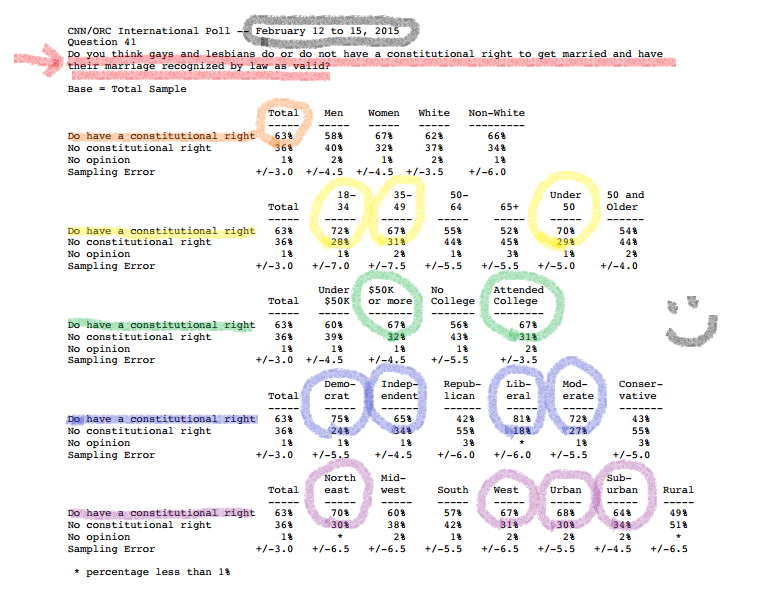760x602 pixels.
Task: Click the "Rural" column header
Action: tap(678, 490)
